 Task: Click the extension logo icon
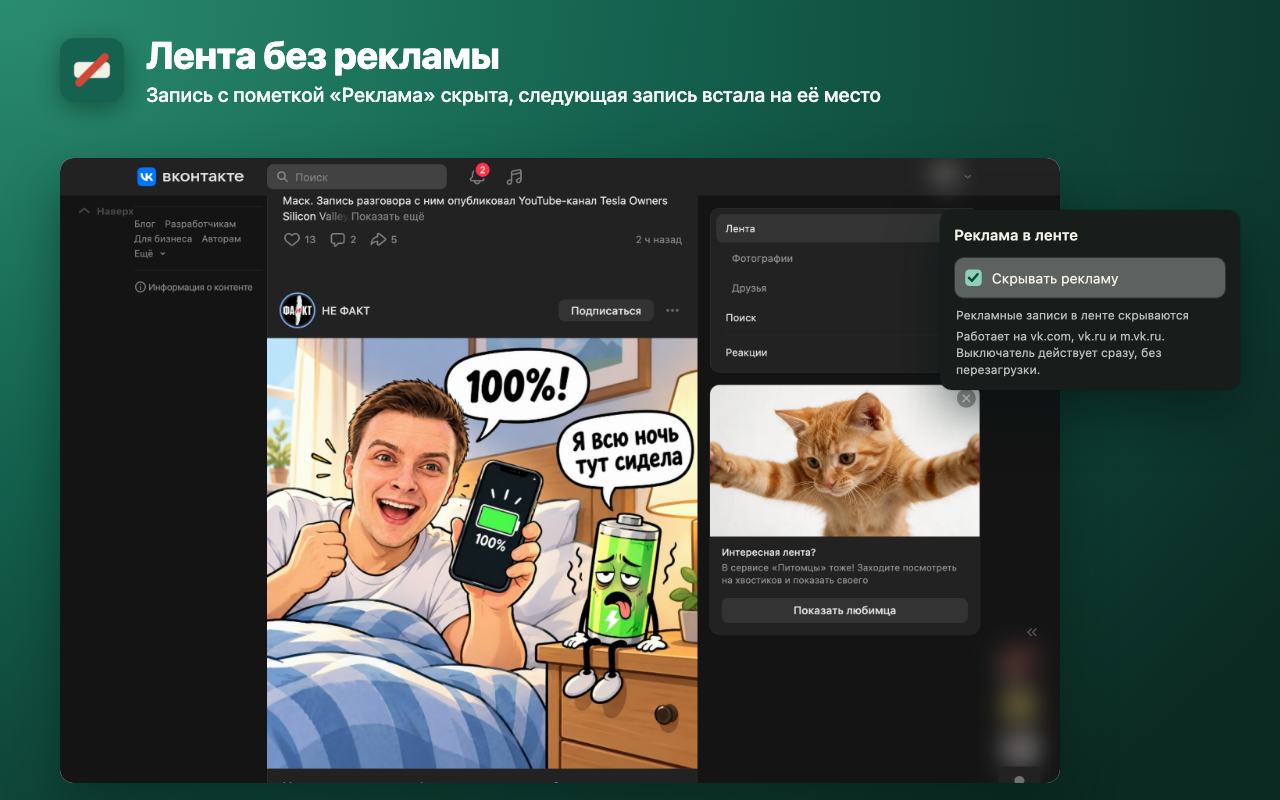tap(92, 69)
